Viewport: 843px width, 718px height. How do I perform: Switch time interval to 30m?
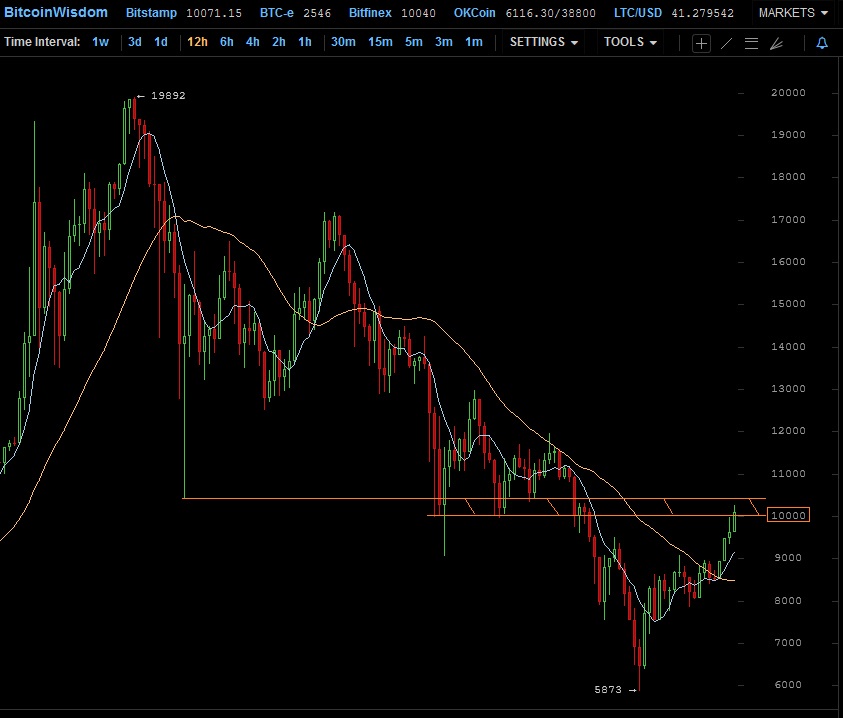coord(343,42)
